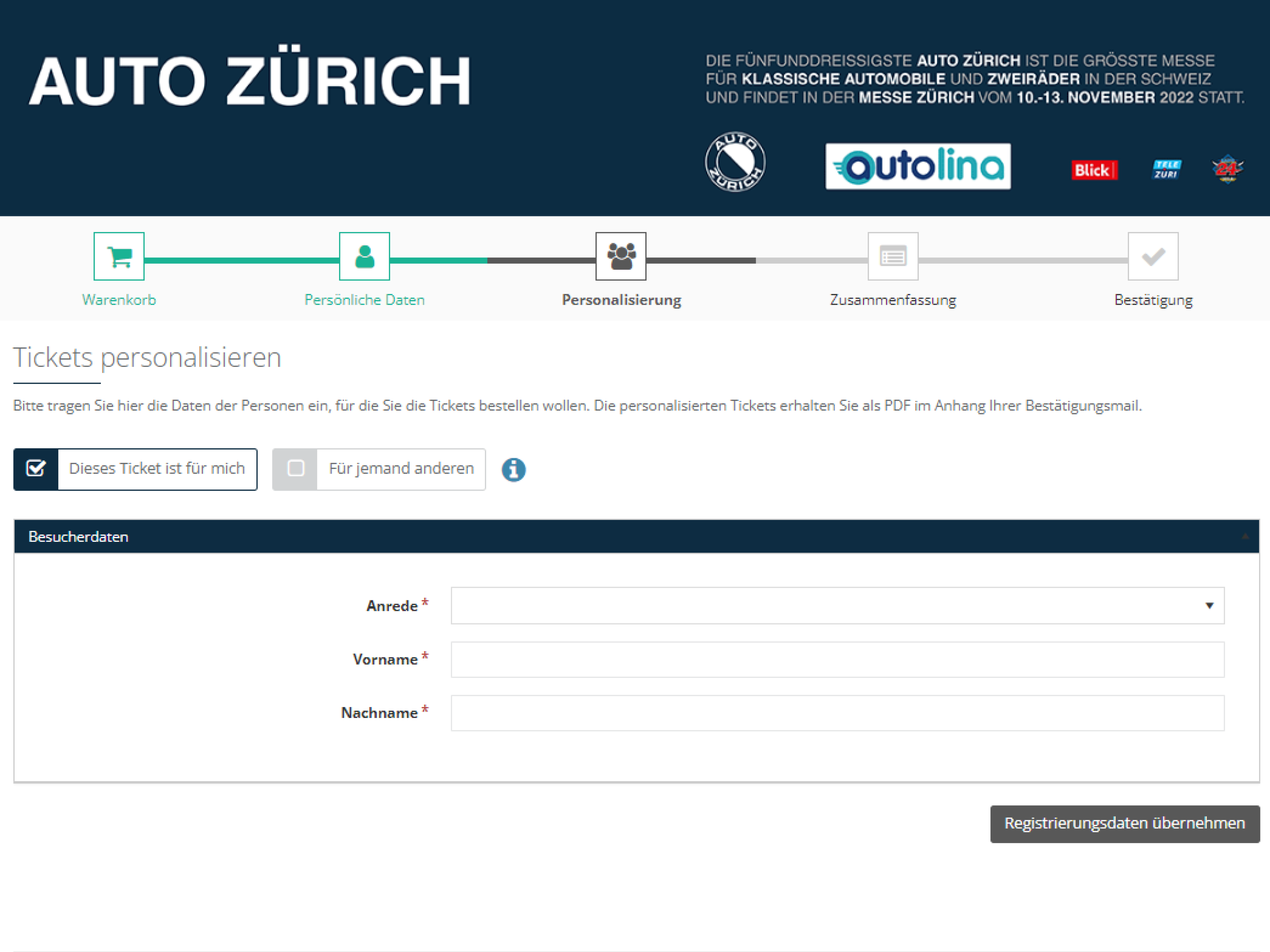The height and width of the screenshot is (952, 1270).
Task: Click the round Auto Zürich logo
Action: point(735,162)
